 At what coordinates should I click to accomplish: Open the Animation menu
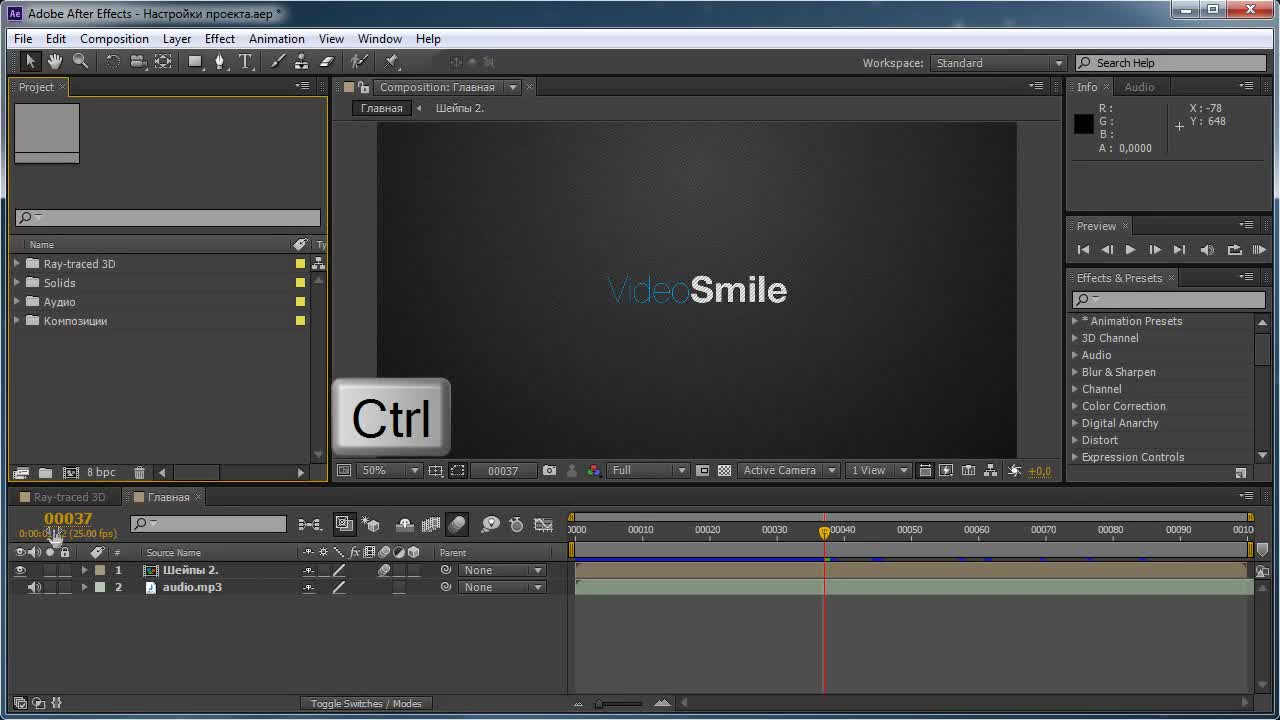[x=277, y=39]
